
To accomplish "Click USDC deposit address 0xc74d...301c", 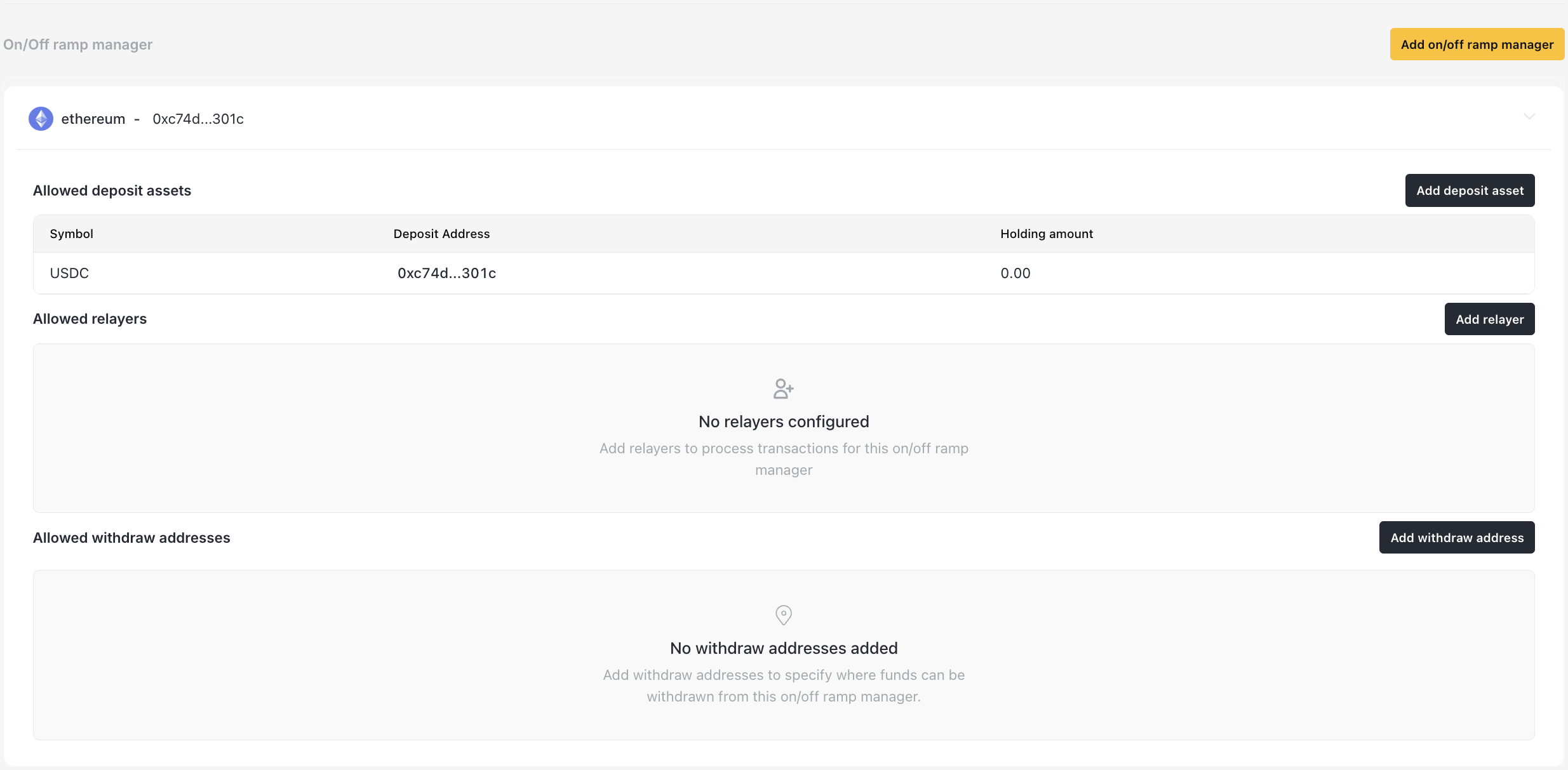I will (x=446, y=274).
